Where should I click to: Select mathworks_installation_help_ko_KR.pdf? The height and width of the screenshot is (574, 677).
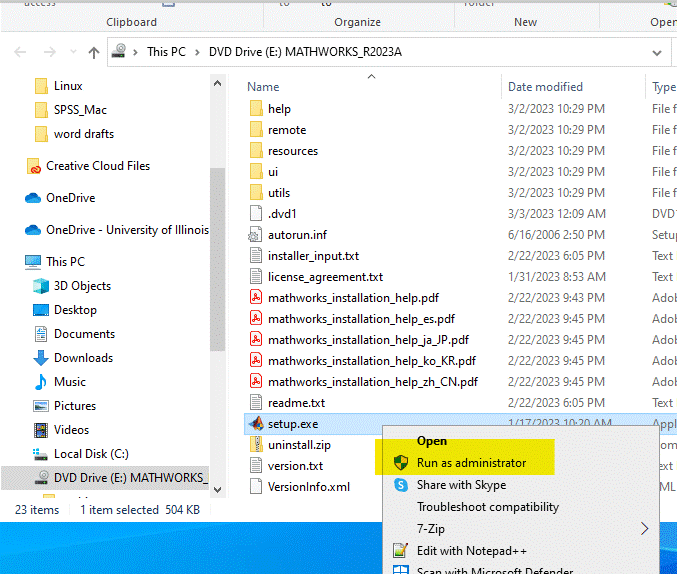[x=363, y=361]
